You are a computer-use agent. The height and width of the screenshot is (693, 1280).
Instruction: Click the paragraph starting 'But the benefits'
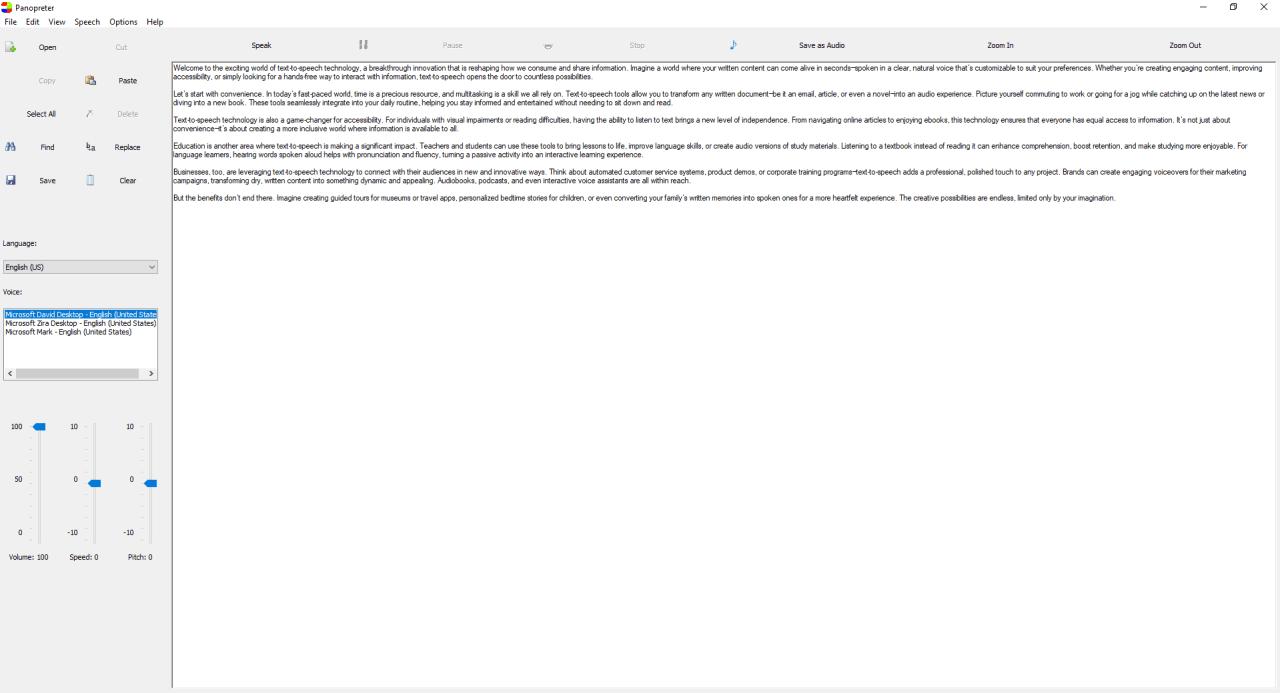tap(644, 198)
